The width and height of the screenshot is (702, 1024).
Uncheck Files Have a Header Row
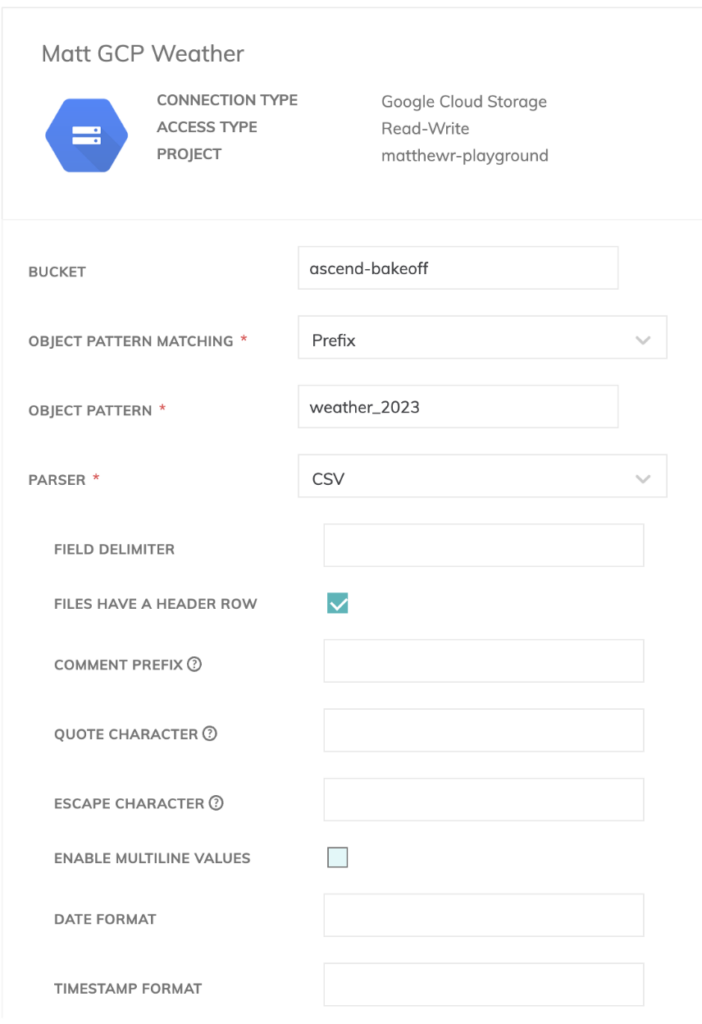(338, 603)
